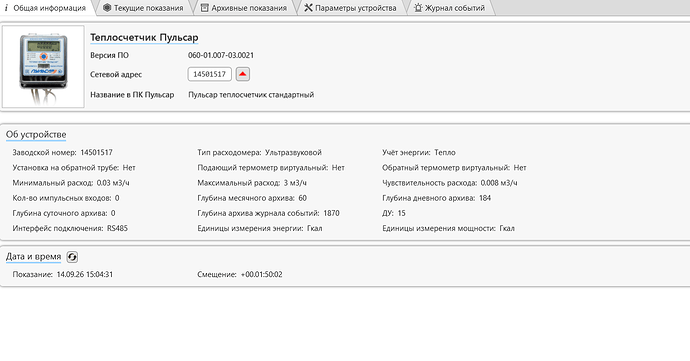Click Интерфейс подключения: RS485
Screen dimensions: 690x361
[70, 228]
